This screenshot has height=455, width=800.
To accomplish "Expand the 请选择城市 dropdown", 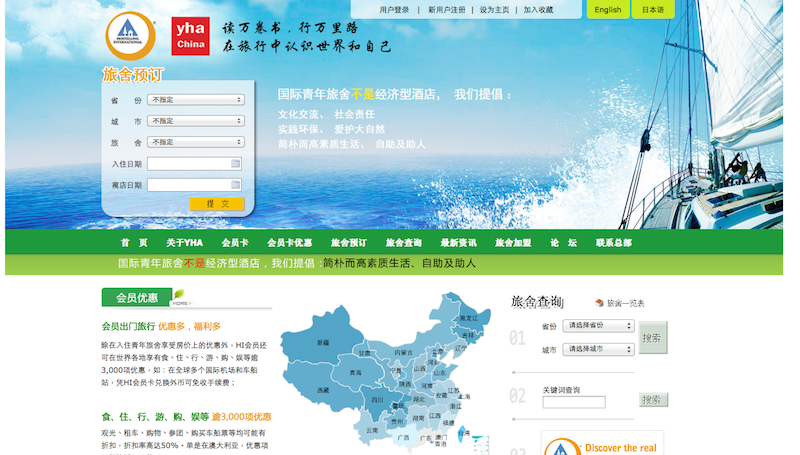I will tap(598, 349).
